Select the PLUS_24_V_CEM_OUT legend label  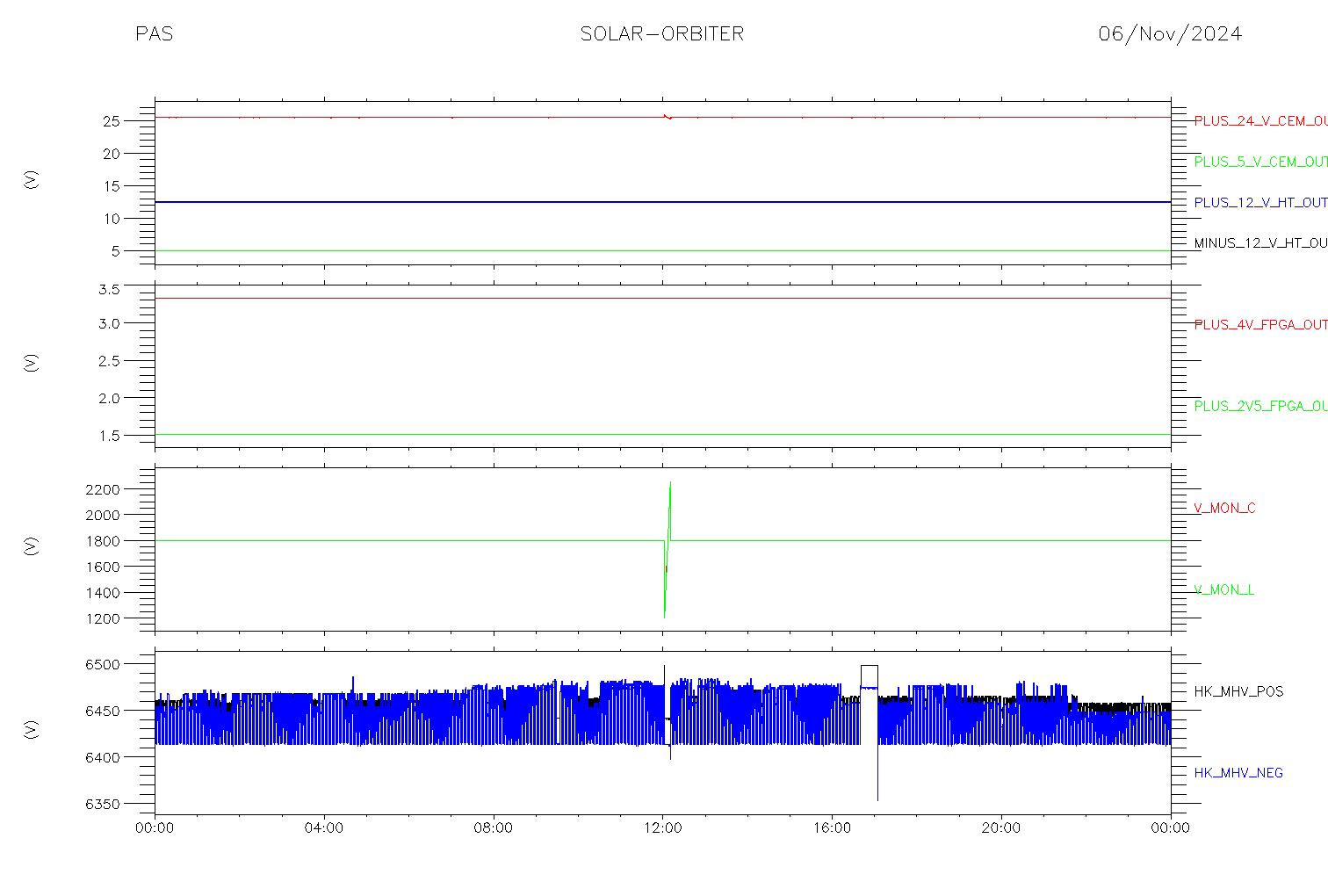(1260, 121)
